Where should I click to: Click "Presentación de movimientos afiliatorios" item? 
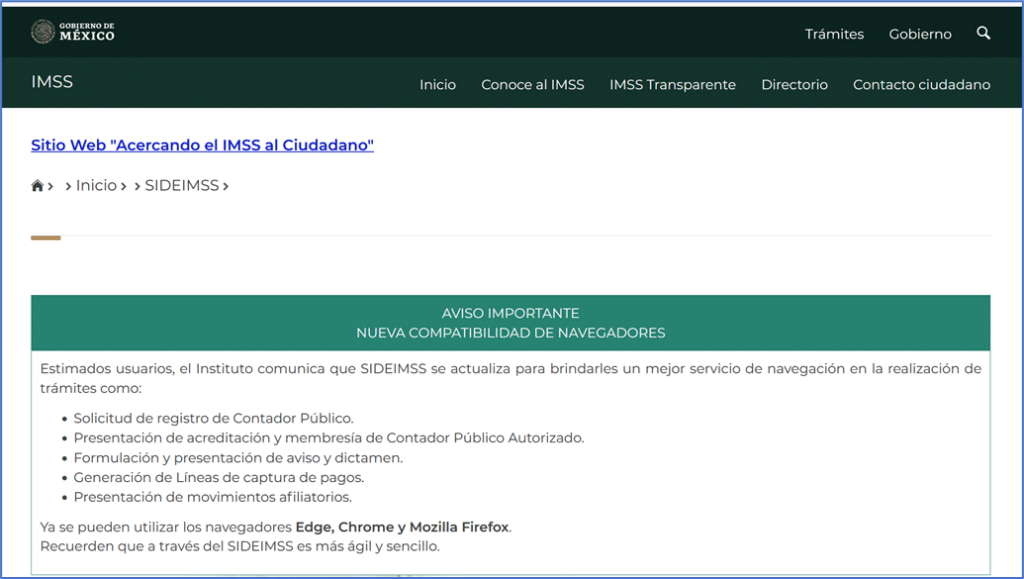(x=212, y=497)
